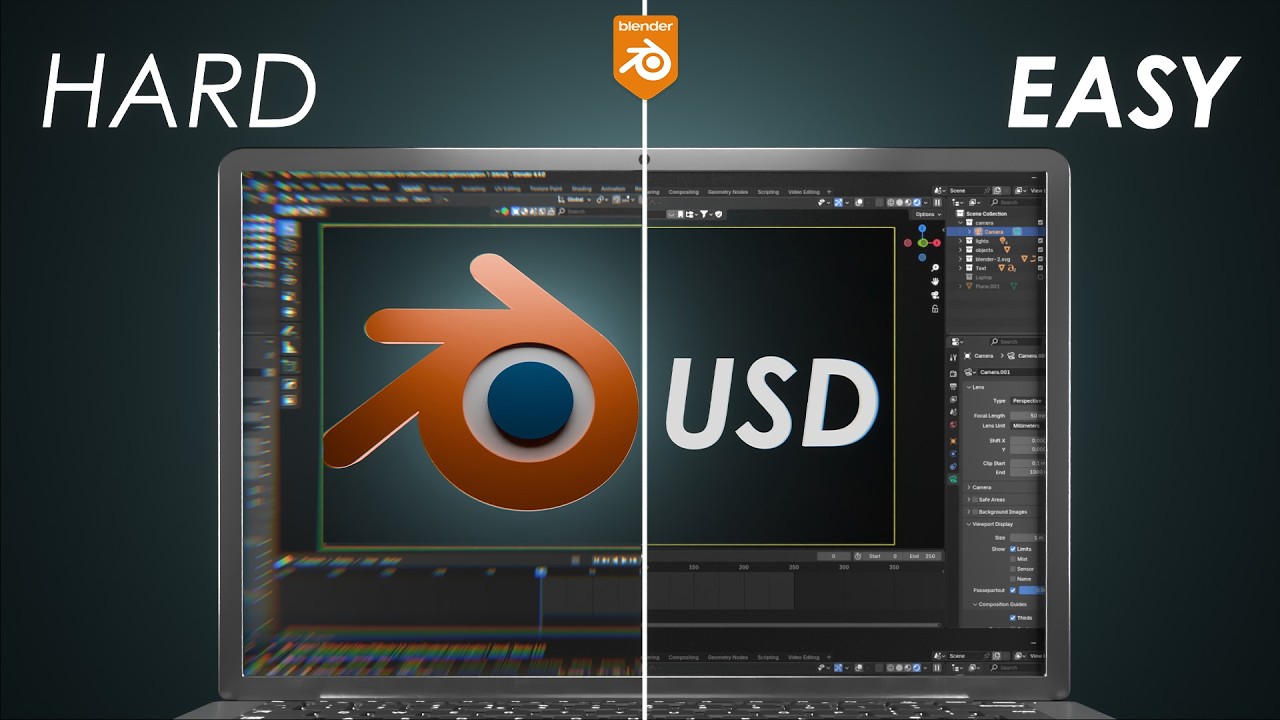
Task: Click the Camera.001 data name field
Action: click(x=1011, y=372)
